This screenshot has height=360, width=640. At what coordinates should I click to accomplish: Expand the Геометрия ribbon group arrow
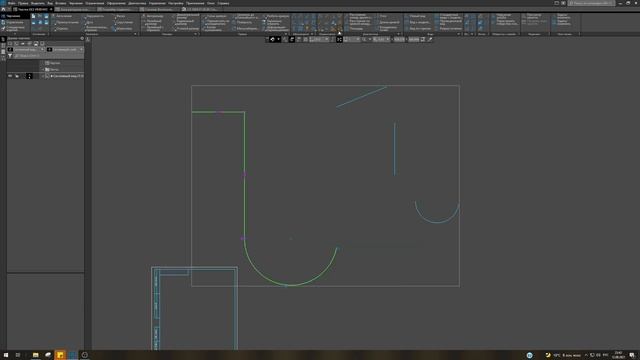(135, 34)
